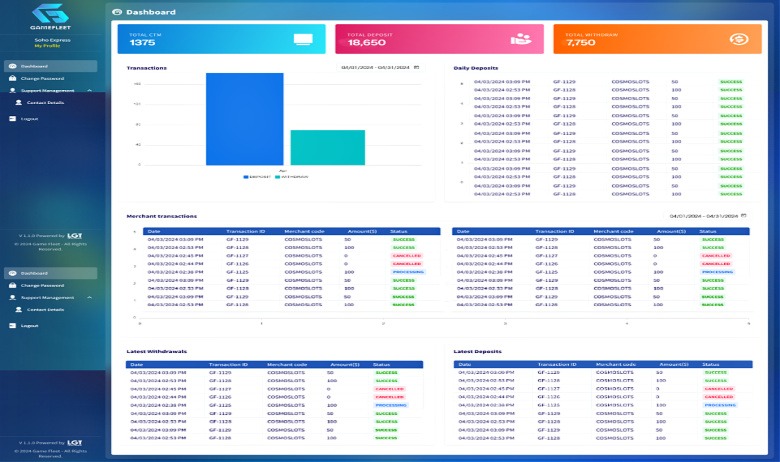Collapse the upper Support Management chevron
Screen dimensions: 780x462
pos(88,90)
